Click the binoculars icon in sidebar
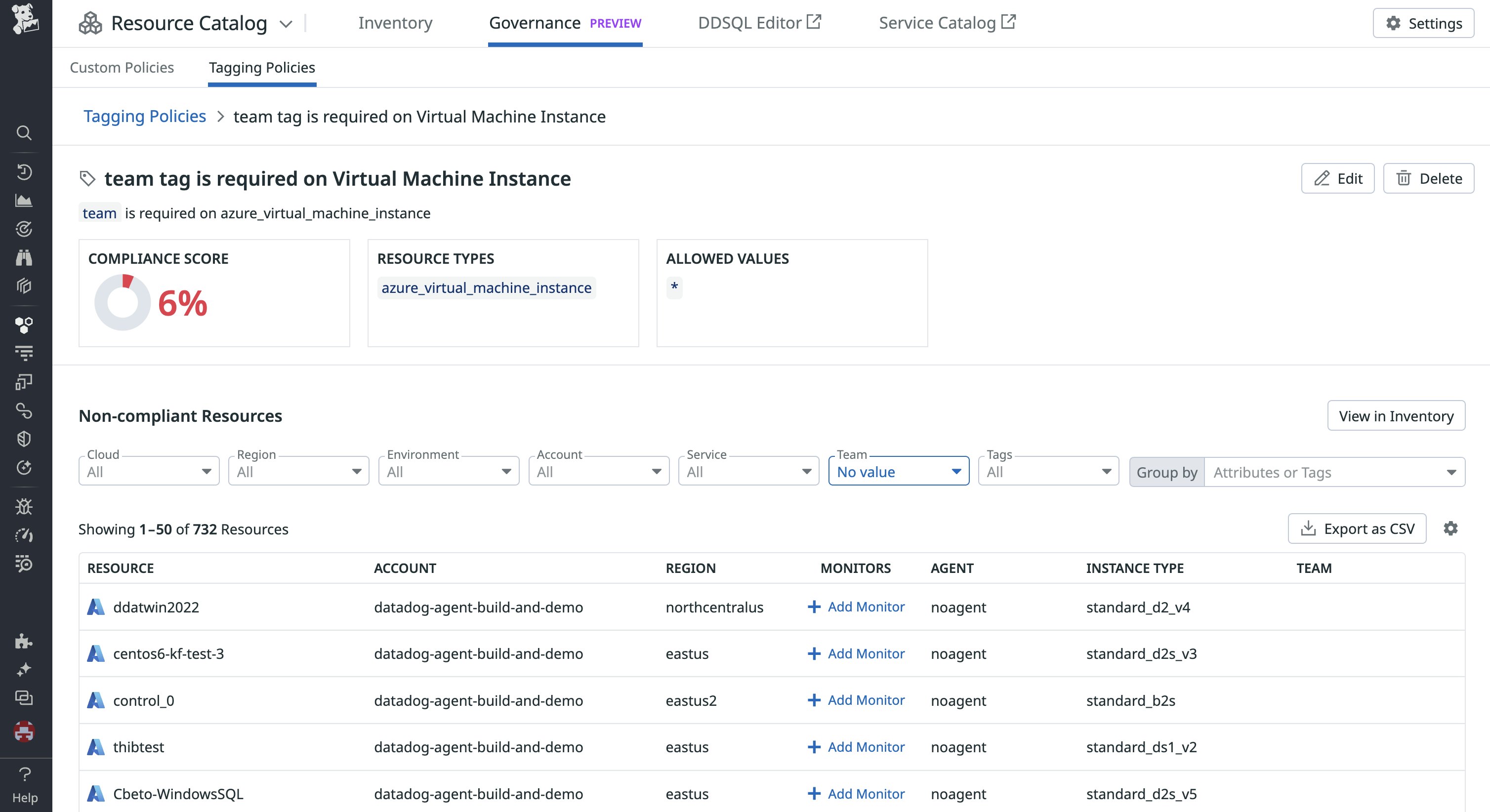The image size is (1490, 812). [24, 257]
